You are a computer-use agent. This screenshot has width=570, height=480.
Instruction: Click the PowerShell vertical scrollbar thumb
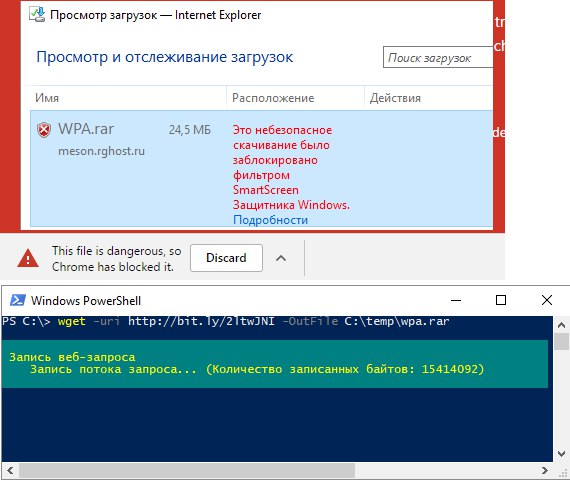(563, 342)
